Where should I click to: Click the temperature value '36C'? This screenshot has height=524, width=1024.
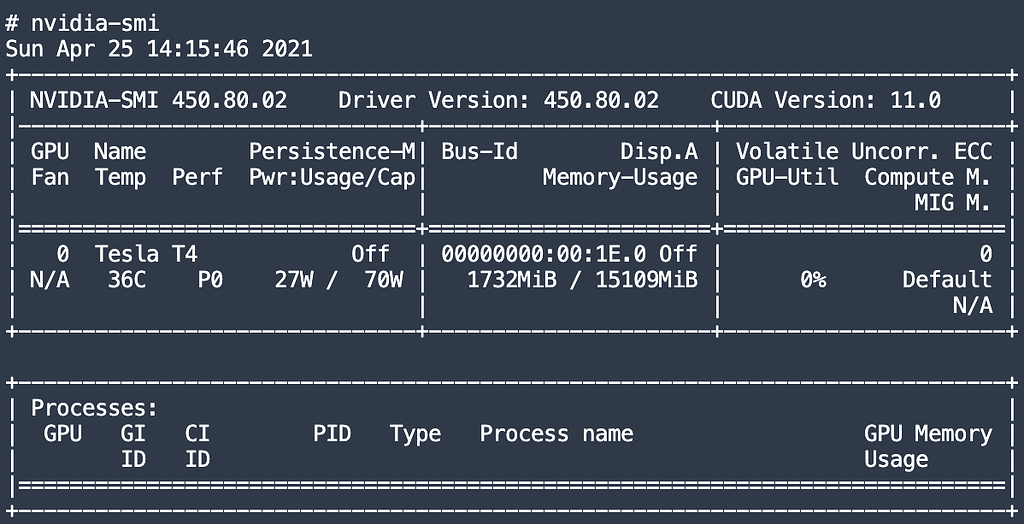127,280
